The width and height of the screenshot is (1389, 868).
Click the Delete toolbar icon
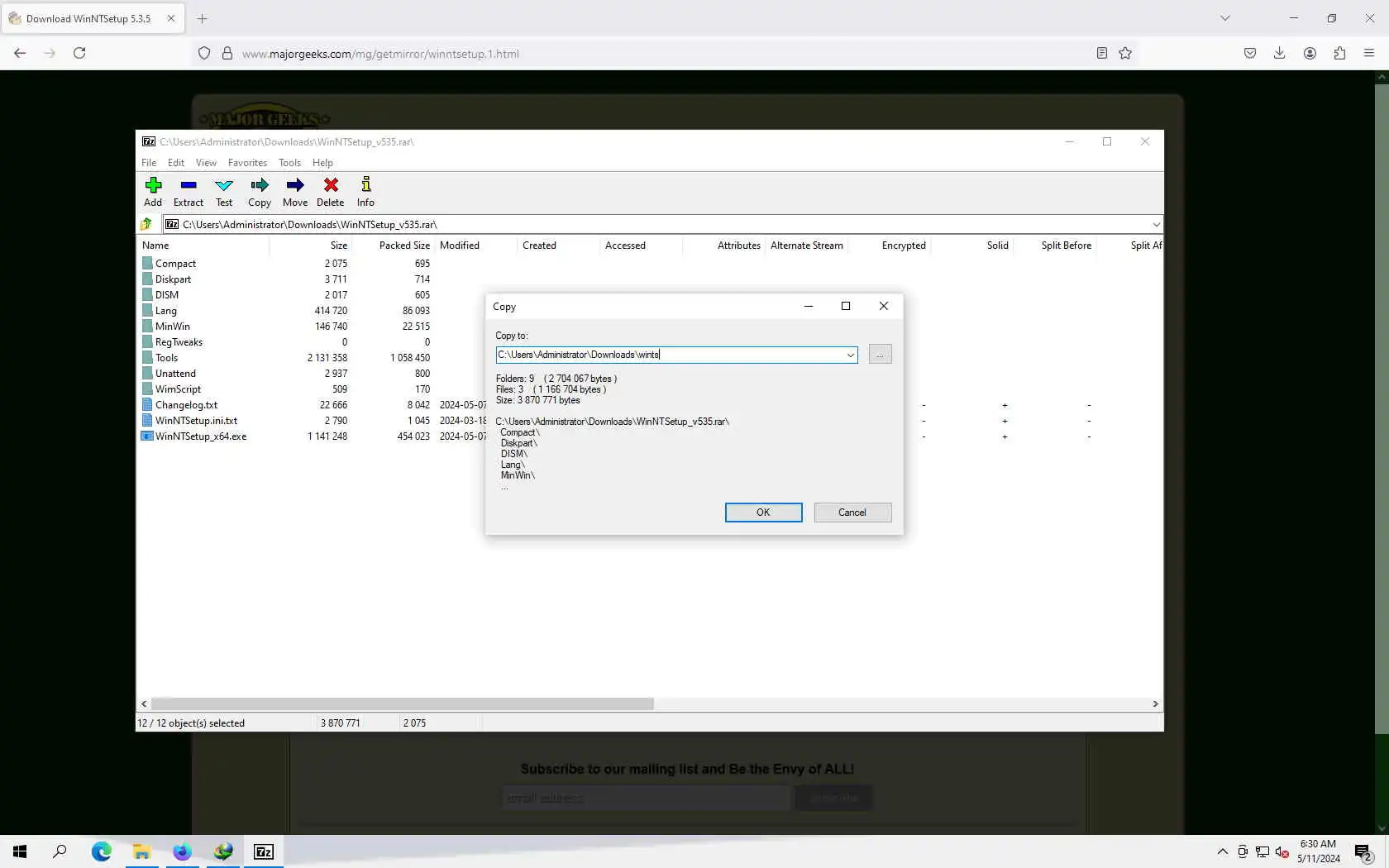331,192
